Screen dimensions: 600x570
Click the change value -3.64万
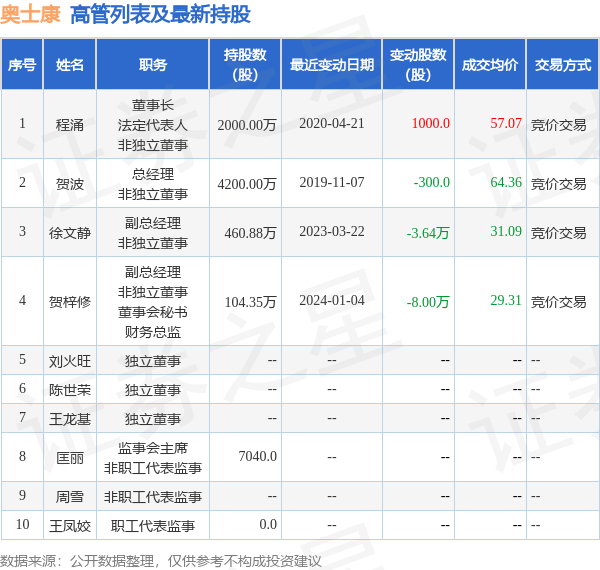pos(428,233)
